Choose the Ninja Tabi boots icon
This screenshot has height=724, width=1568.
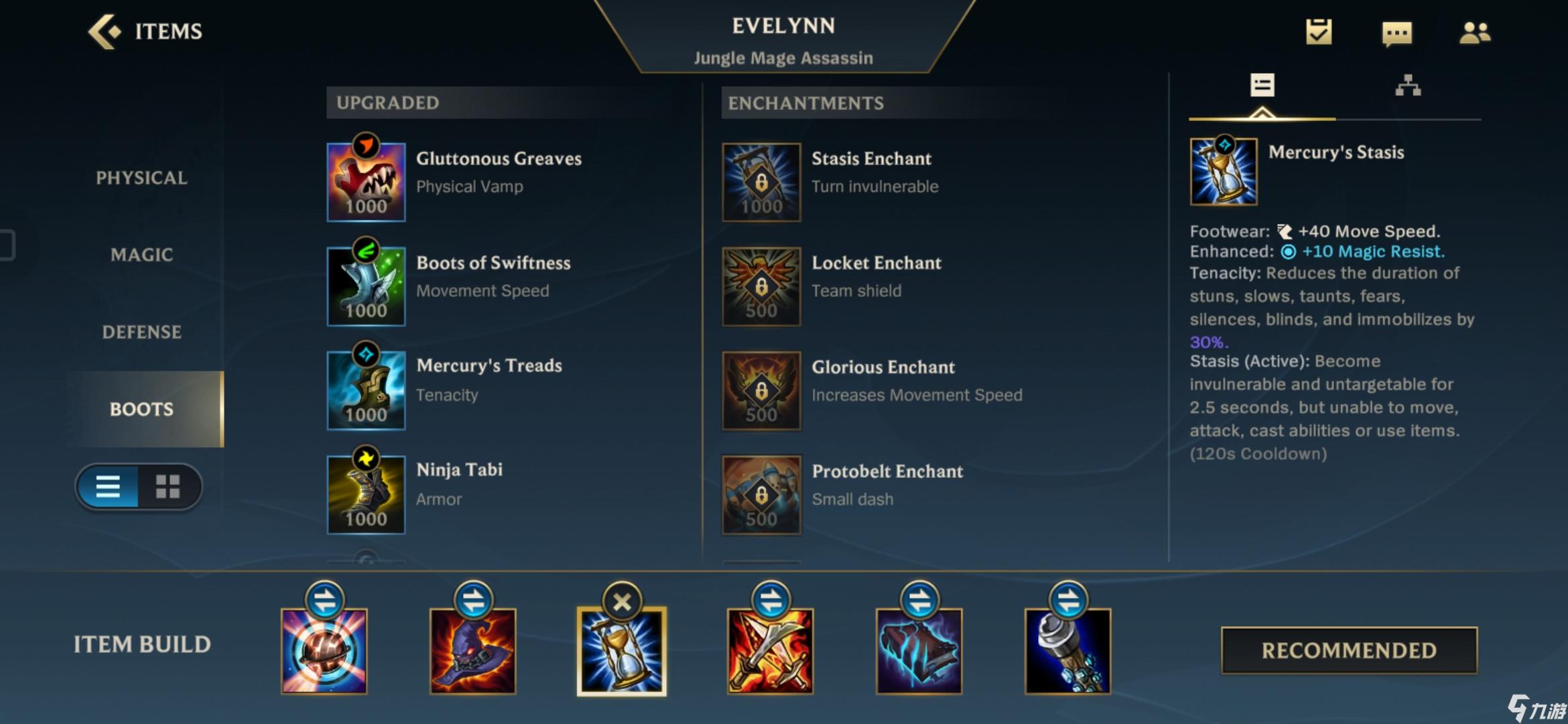coord(366,494)
